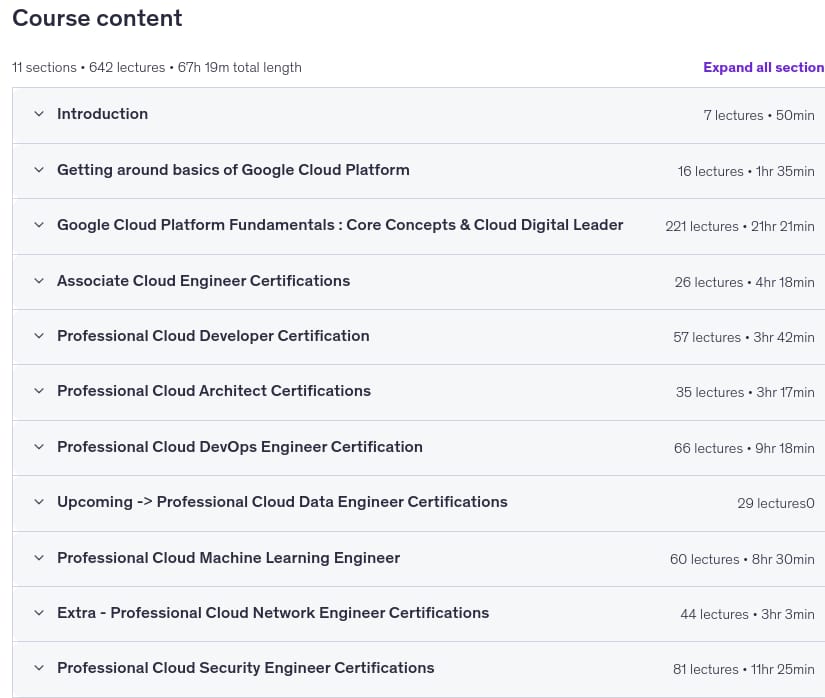Expand chevron for Professional Cloud Security Engineer Certifications

[x=39, y=668]
